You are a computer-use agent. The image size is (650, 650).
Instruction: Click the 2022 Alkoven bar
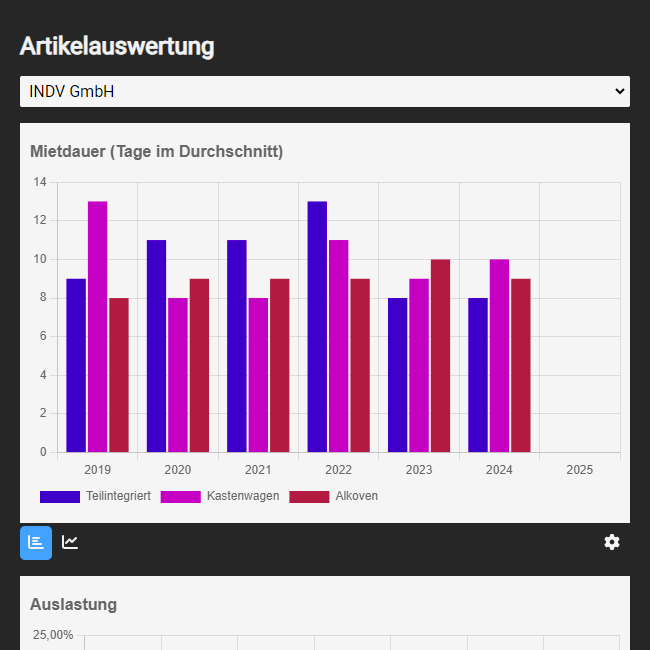[360, 366]
